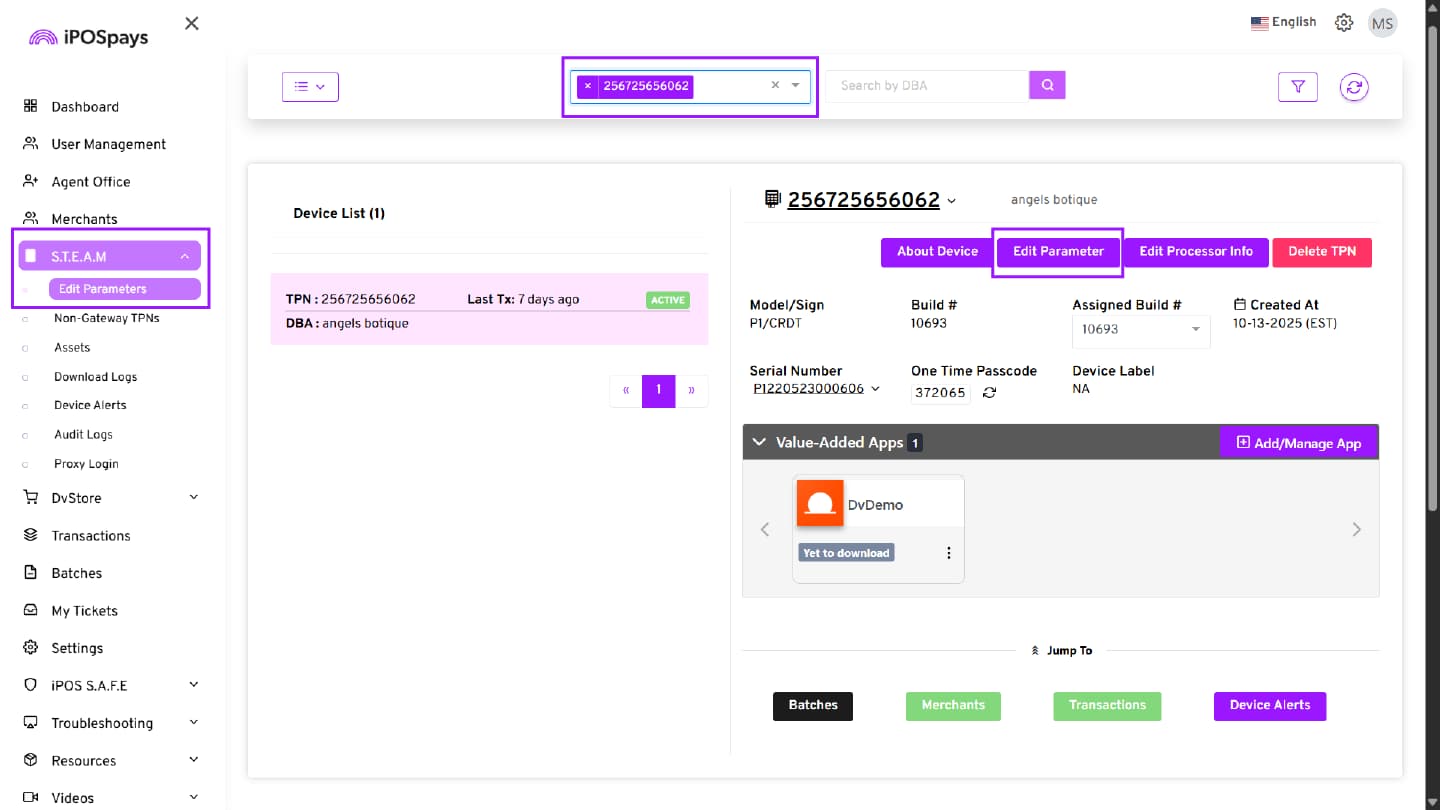
Task: Remove the 256725656062 TPN tag
Action: pyautogui.click(x=588, y=86)
